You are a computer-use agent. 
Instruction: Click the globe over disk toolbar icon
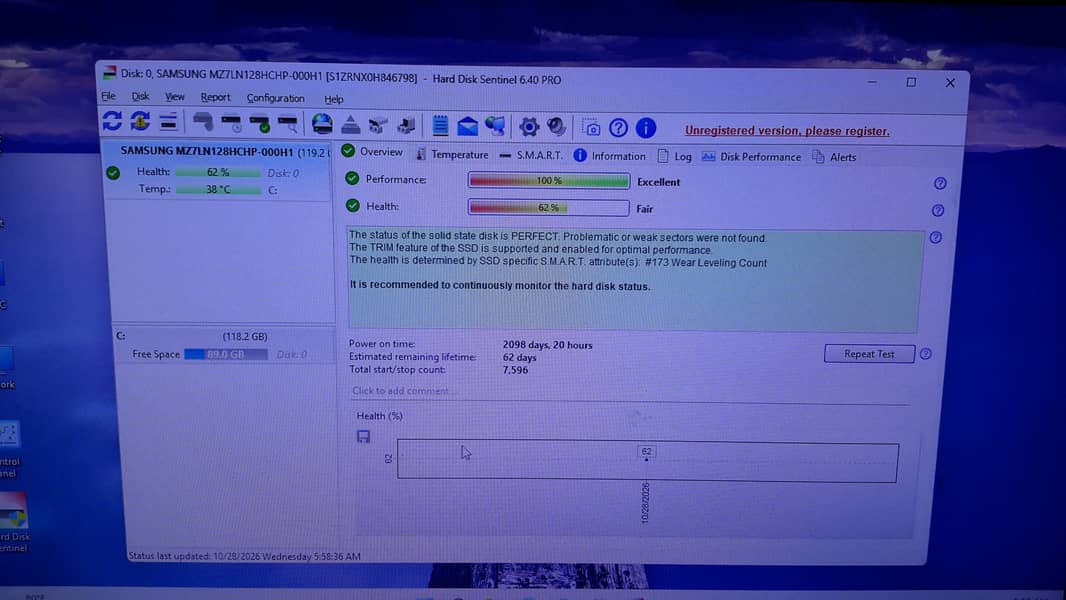click(322, 124)
